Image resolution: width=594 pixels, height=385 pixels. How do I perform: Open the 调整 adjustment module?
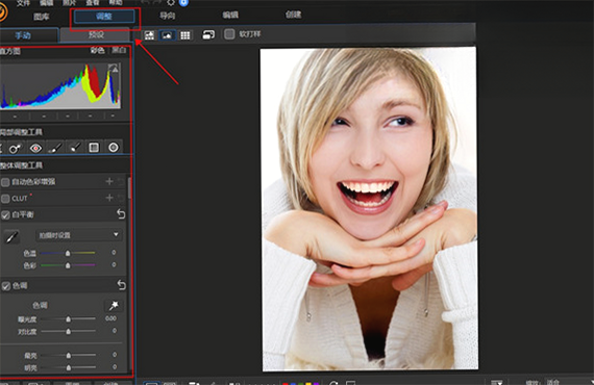click(x=104, y=16)
